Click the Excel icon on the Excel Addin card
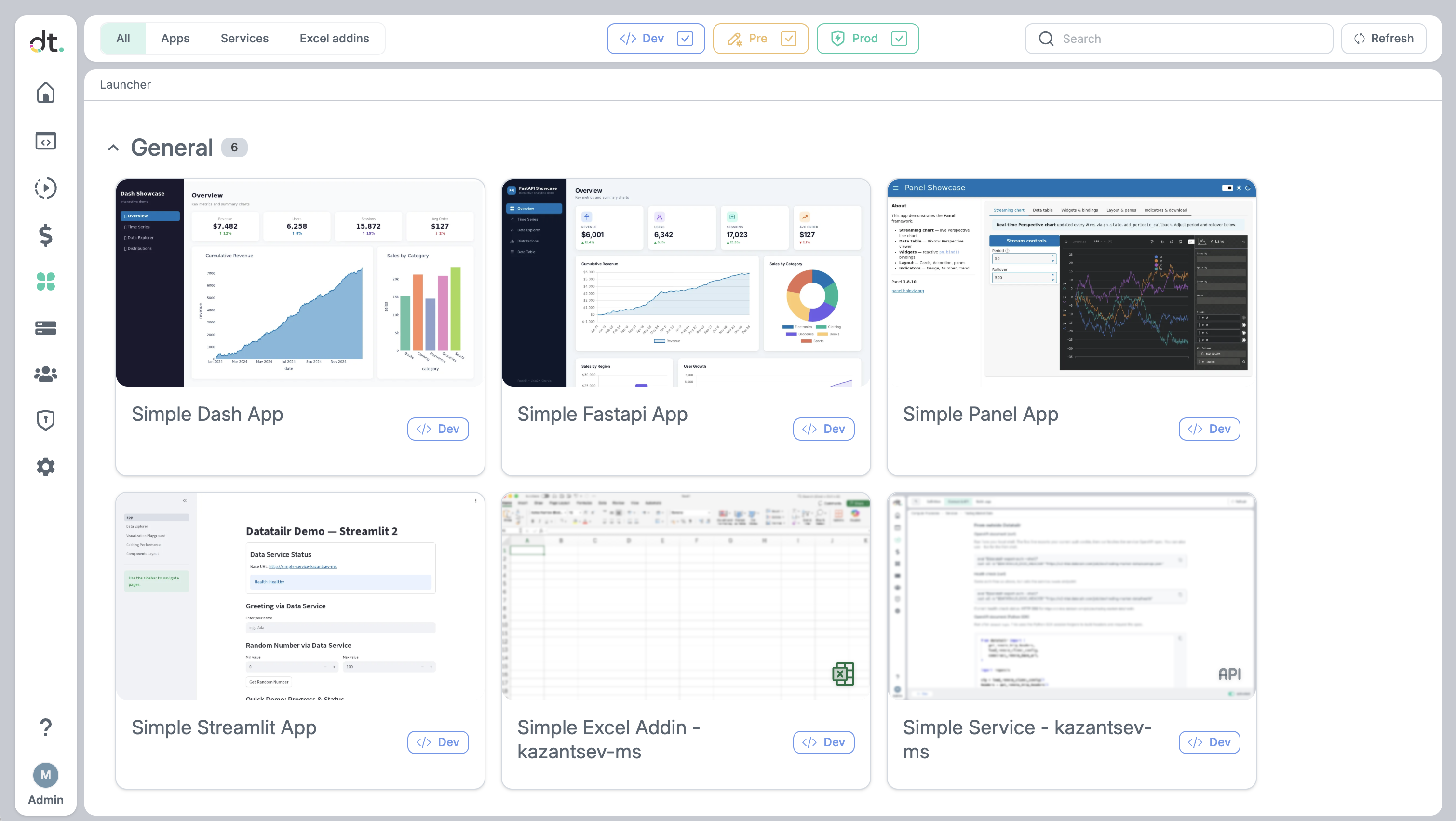This screenshot has height=821, width=1456. pyautogui.click(x=843, y=674)
